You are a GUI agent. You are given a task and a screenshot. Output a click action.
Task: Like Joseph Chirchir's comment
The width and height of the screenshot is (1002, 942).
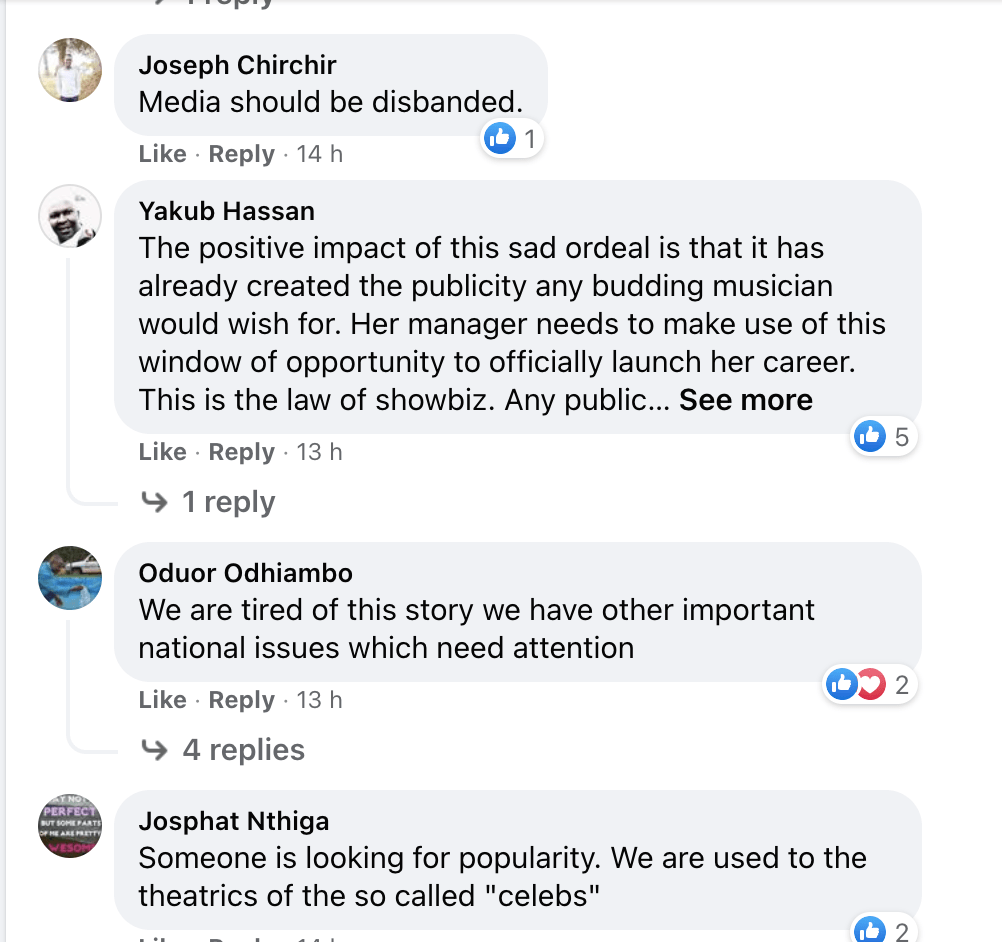click(162, 154)
